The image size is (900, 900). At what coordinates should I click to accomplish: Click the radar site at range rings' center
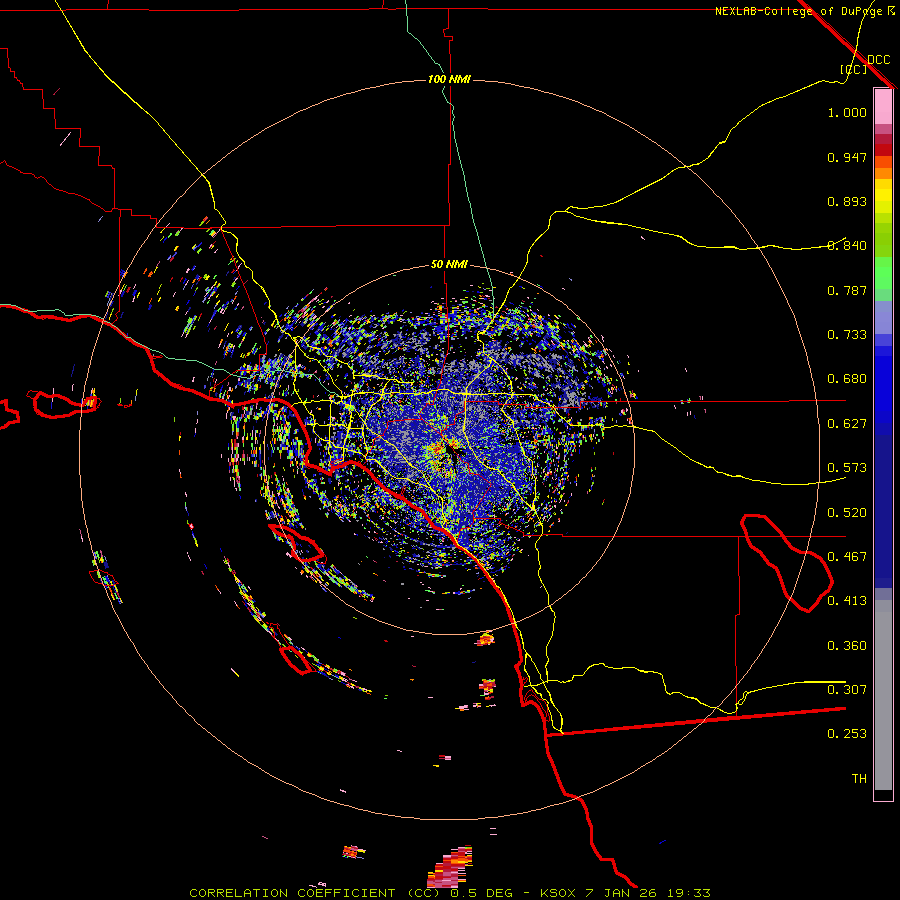pyautogui.click(x=449, y=450)
